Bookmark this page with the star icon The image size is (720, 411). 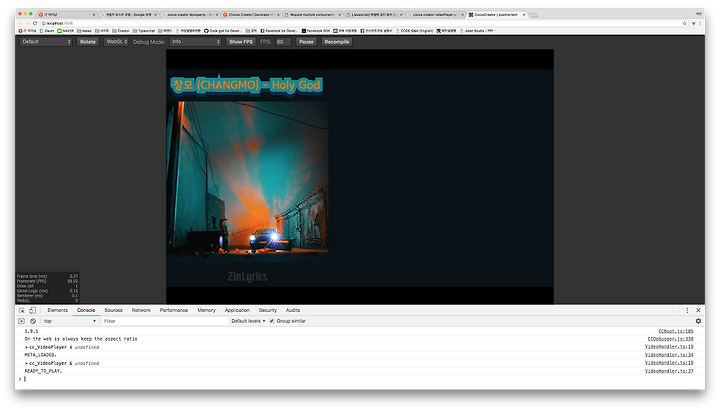point(685,23)
